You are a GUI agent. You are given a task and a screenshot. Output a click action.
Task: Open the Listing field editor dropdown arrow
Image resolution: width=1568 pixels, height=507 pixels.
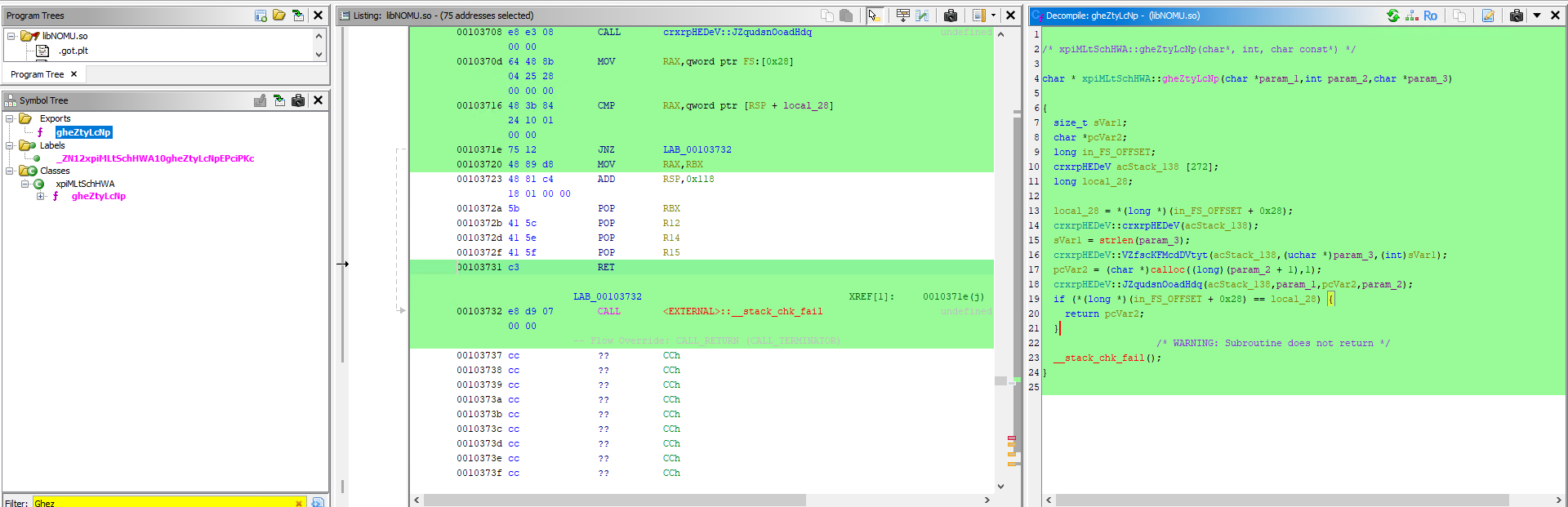tap(993, 16)
